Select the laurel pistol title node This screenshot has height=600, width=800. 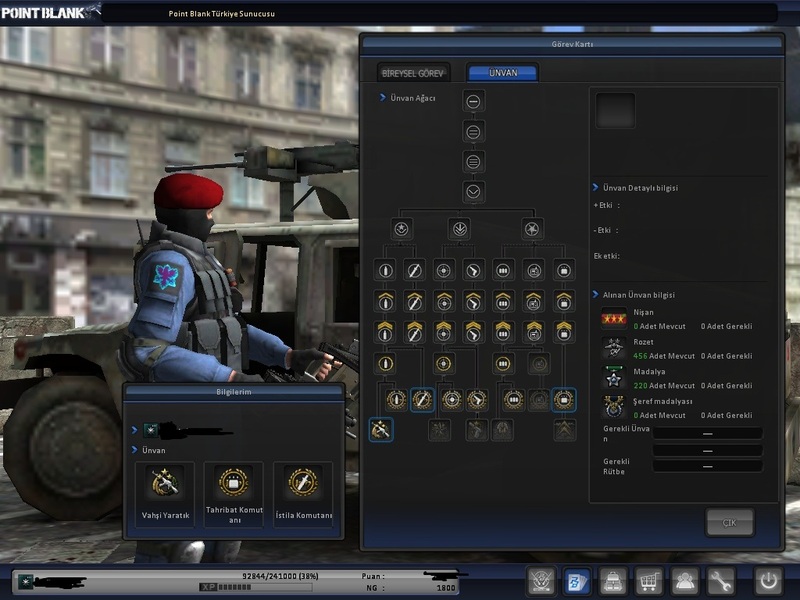click(x=477, y=399)
